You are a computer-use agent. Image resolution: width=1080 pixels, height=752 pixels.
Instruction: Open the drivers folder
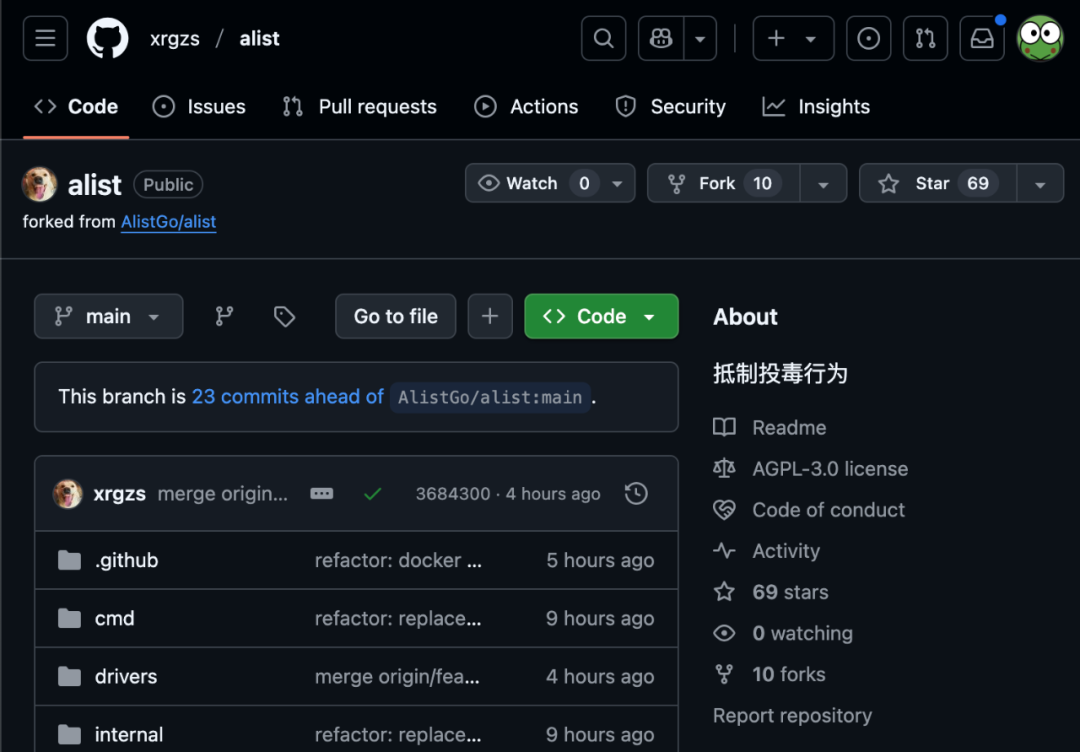point(126,676)
